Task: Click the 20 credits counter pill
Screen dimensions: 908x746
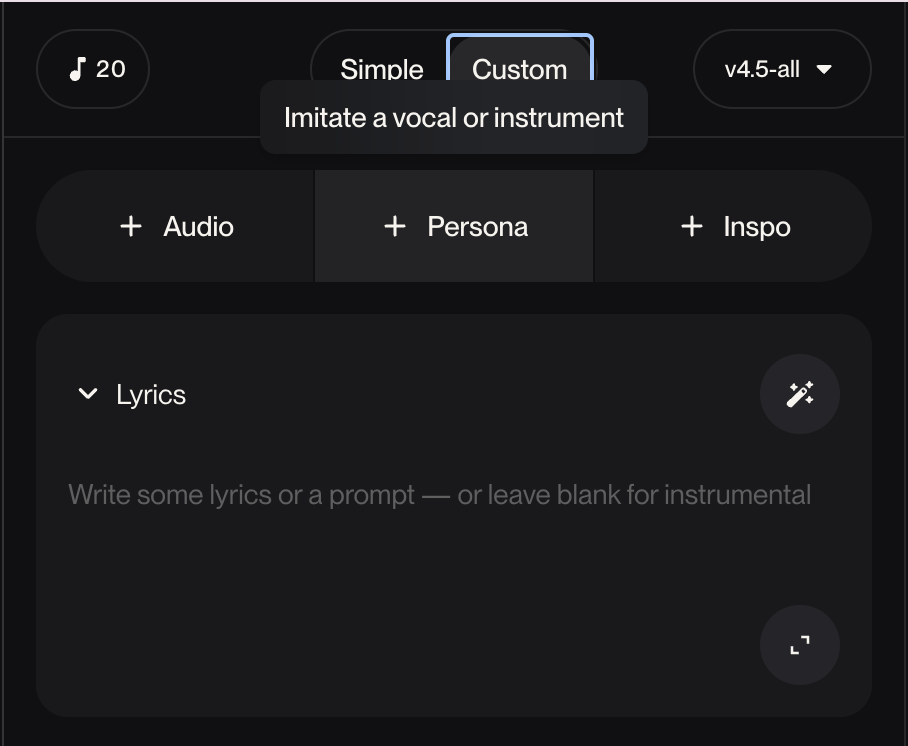Action: [x=93, y=69]
